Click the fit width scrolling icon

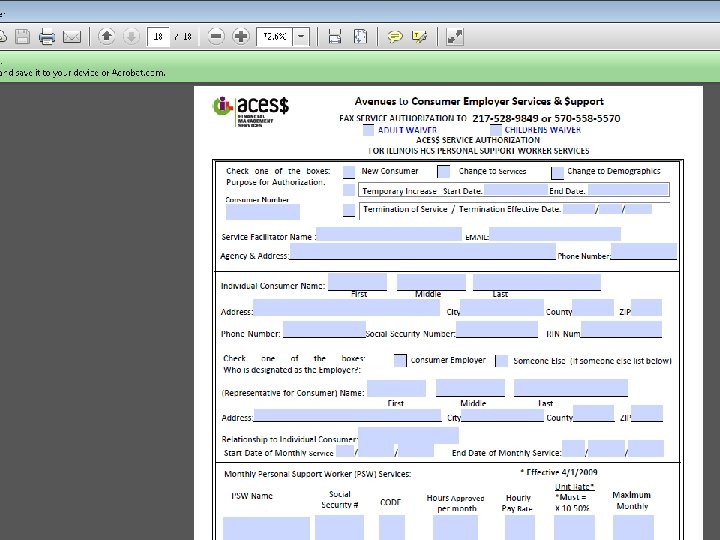click(x=335, y=37)
